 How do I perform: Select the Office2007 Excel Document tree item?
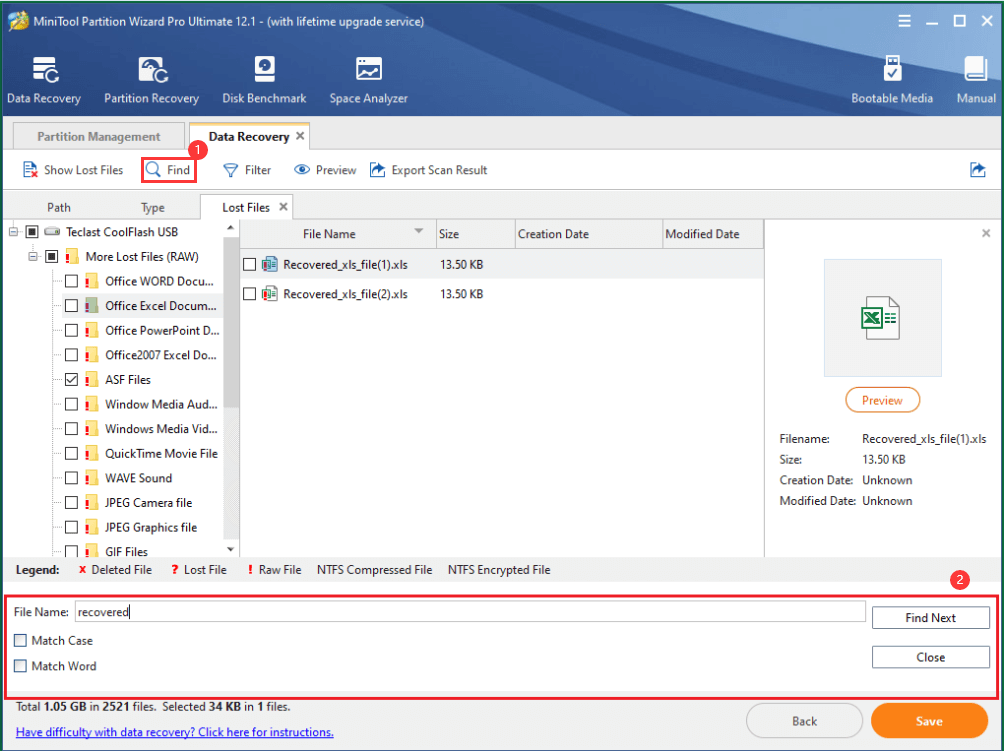(161, 355)
